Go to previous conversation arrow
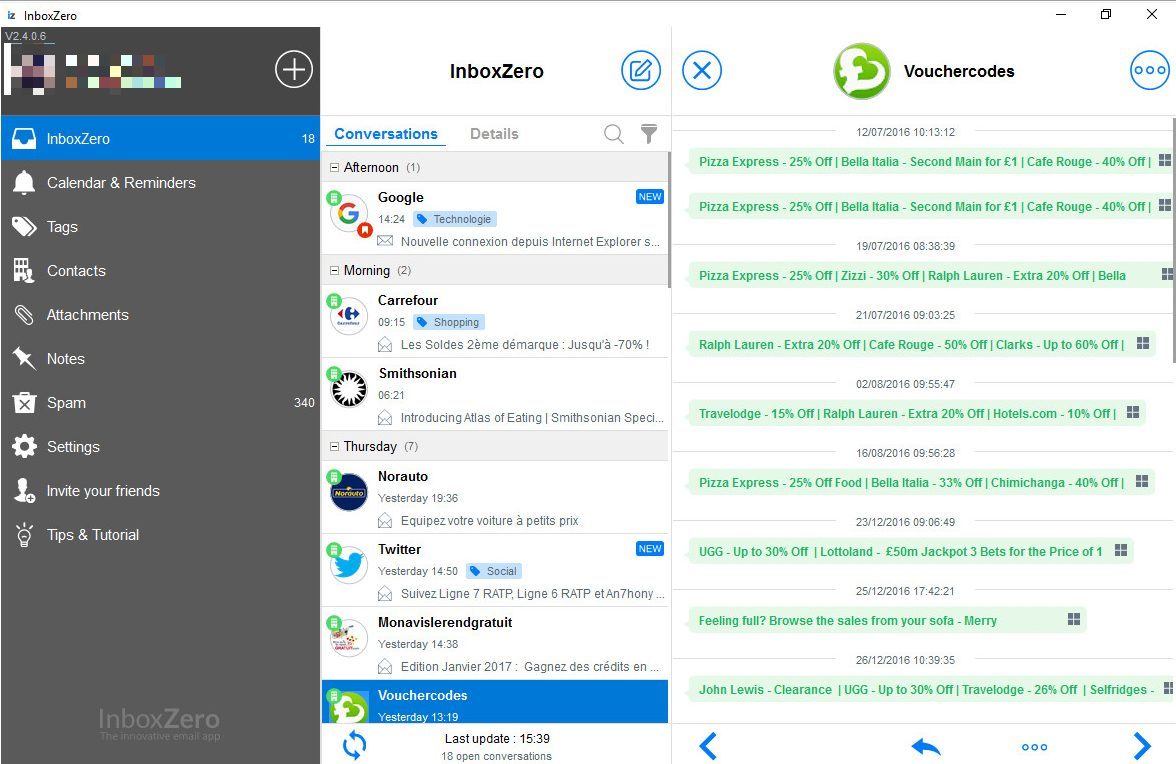Viewport: 1176px width, 764px height. (x=708, y=746)
